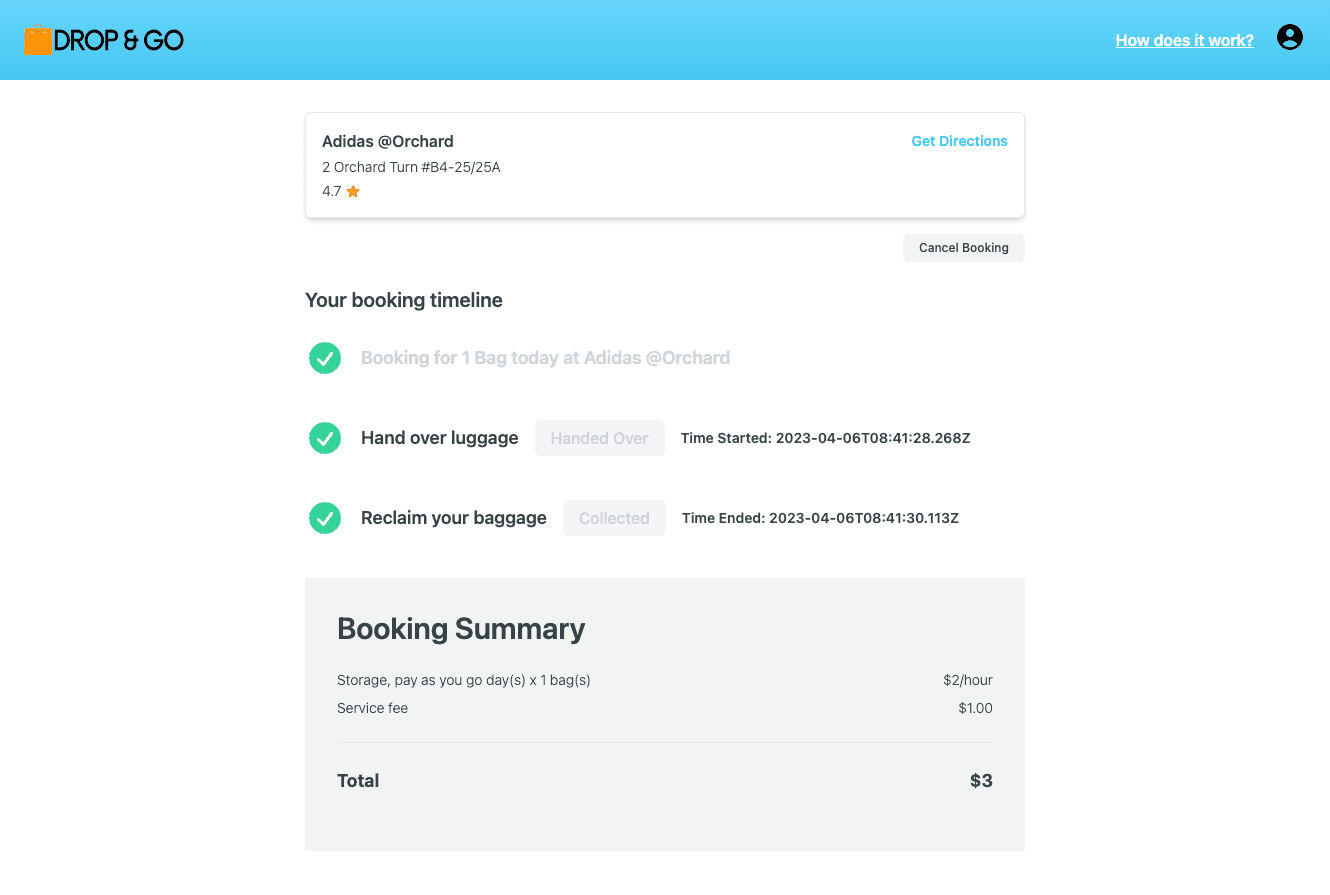The width and height of the screenshot is (1330, 895).
Task: Click the disabled Handed Over button
Action: 599,438
